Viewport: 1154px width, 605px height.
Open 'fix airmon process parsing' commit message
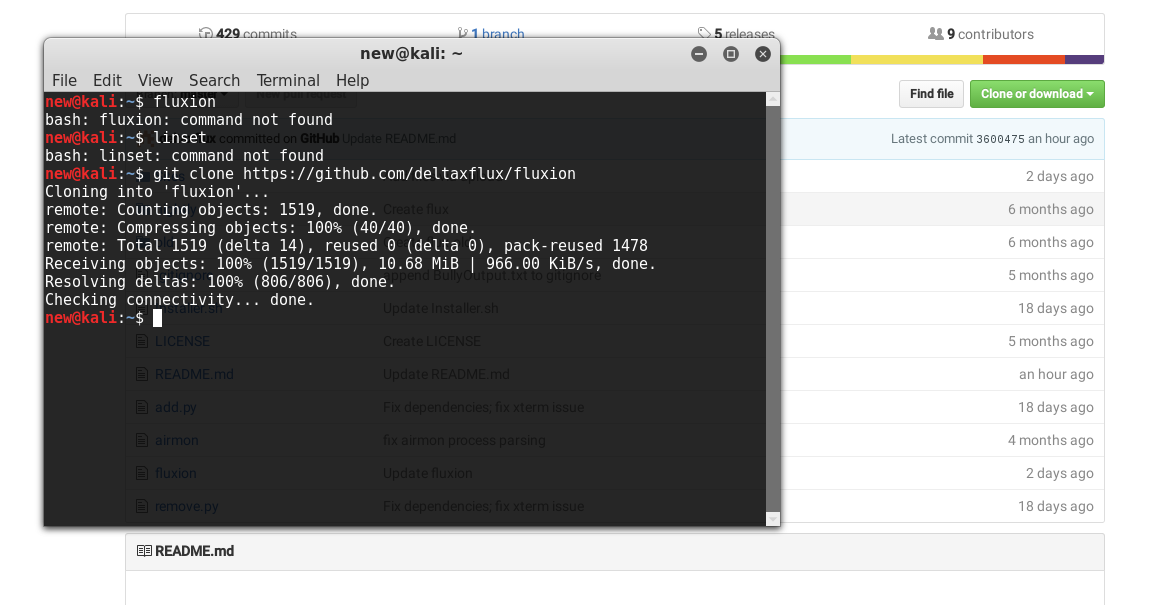[464, 440]
